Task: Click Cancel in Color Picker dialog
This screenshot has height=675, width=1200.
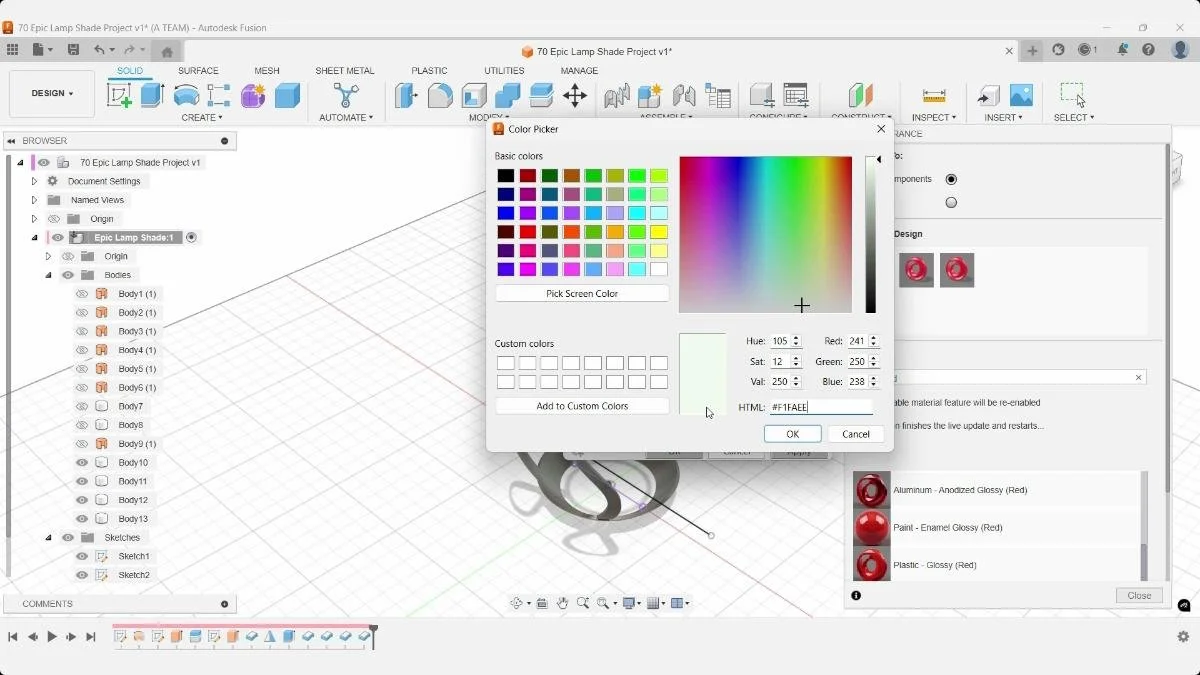Action: click(856, 434)
